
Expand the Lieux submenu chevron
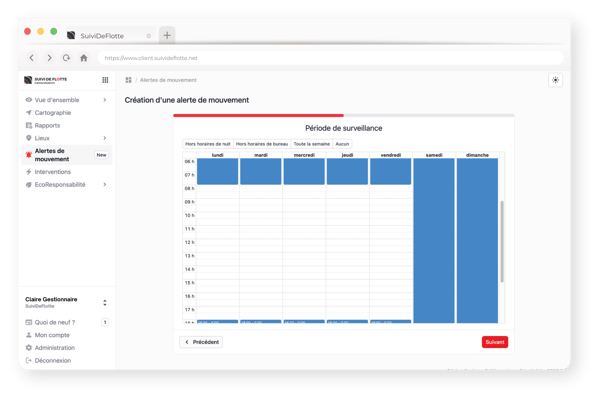click(x=105, y=138)
